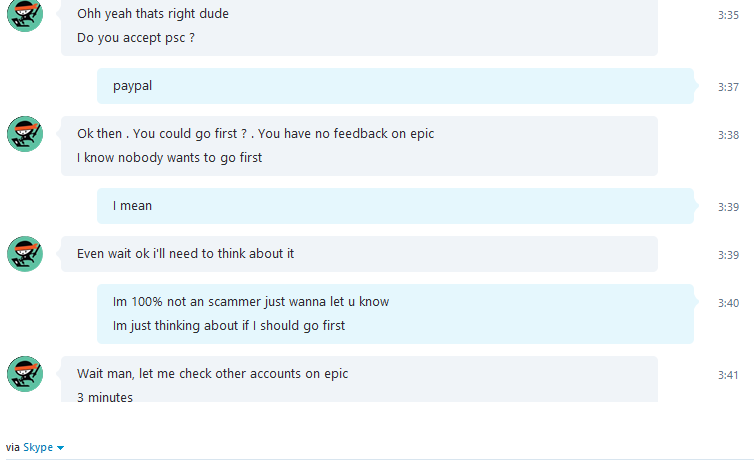Click the 3:37 timestamp beside paypal message
Image resolution: width=754 pixels, height=460 pixels.
click(728, 87)
